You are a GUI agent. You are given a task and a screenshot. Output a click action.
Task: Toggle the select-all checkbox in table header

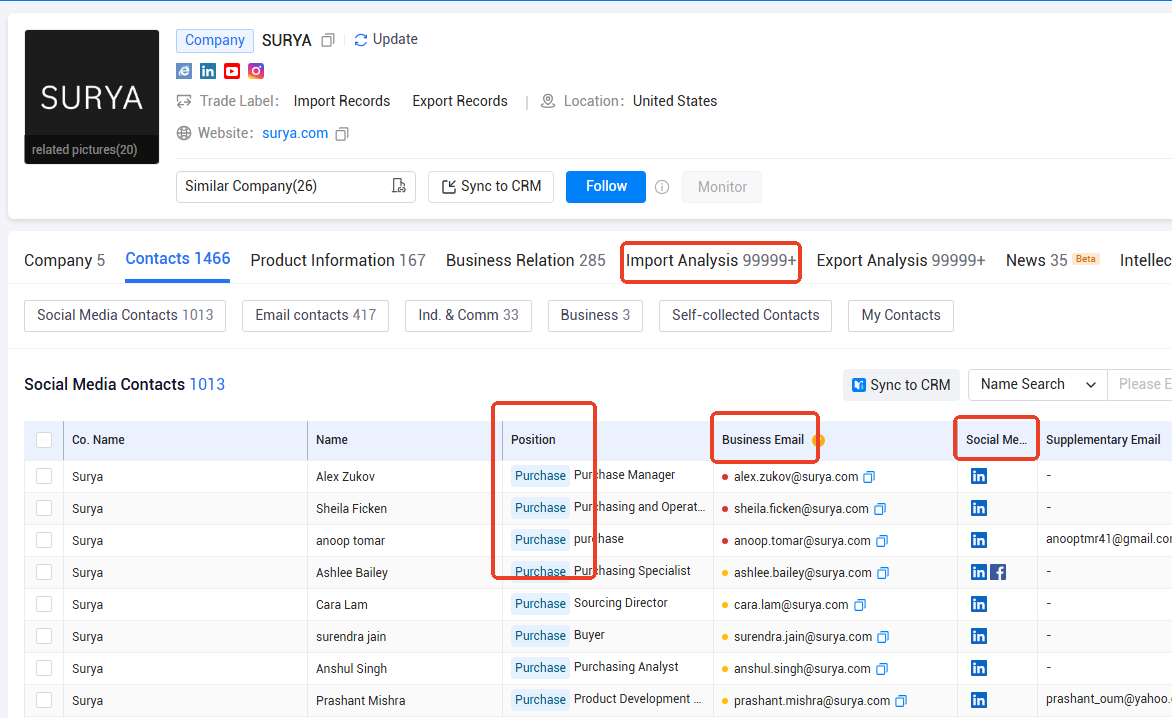point(44,440)
